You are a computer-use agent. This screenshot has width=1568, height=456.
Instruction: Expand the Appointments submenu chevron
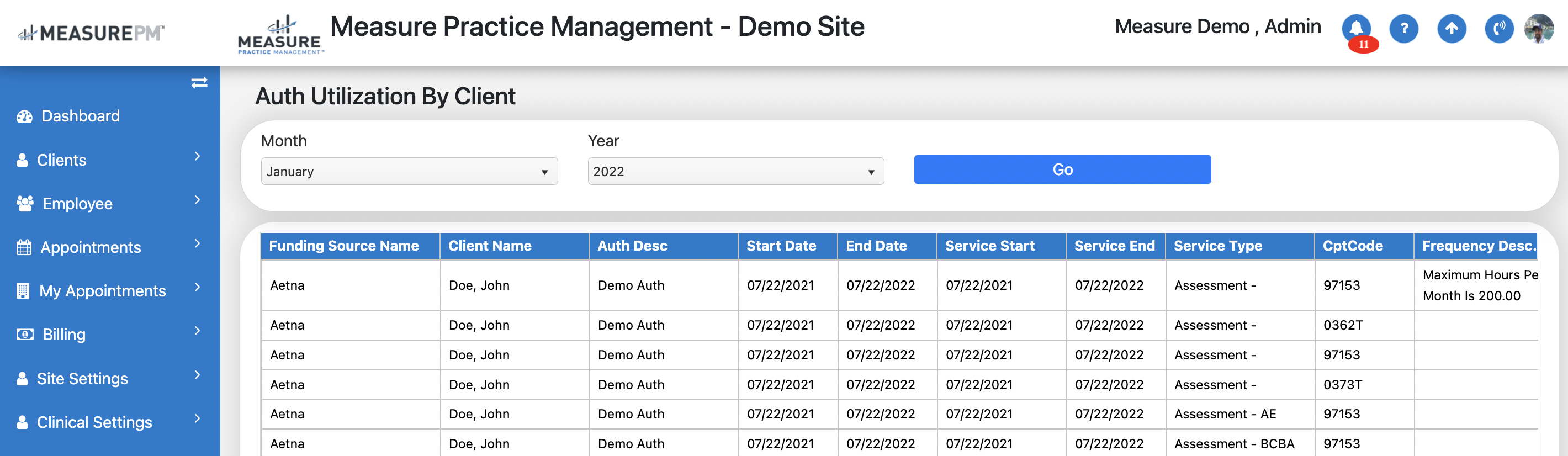pyautogui.click(x=197, y=243)
